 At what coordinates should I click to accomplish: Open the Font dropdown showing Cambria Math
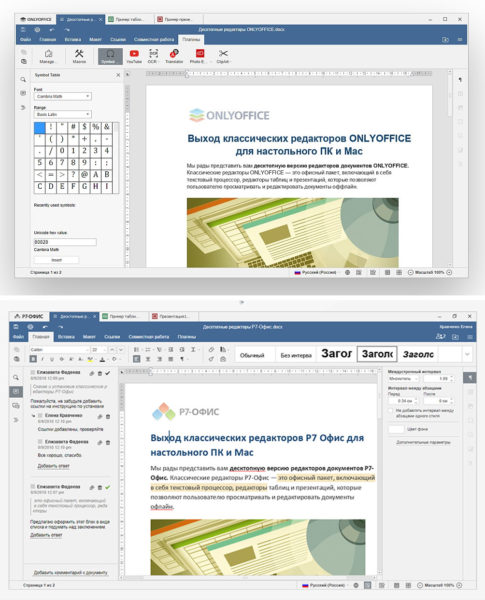pos(63,96)
